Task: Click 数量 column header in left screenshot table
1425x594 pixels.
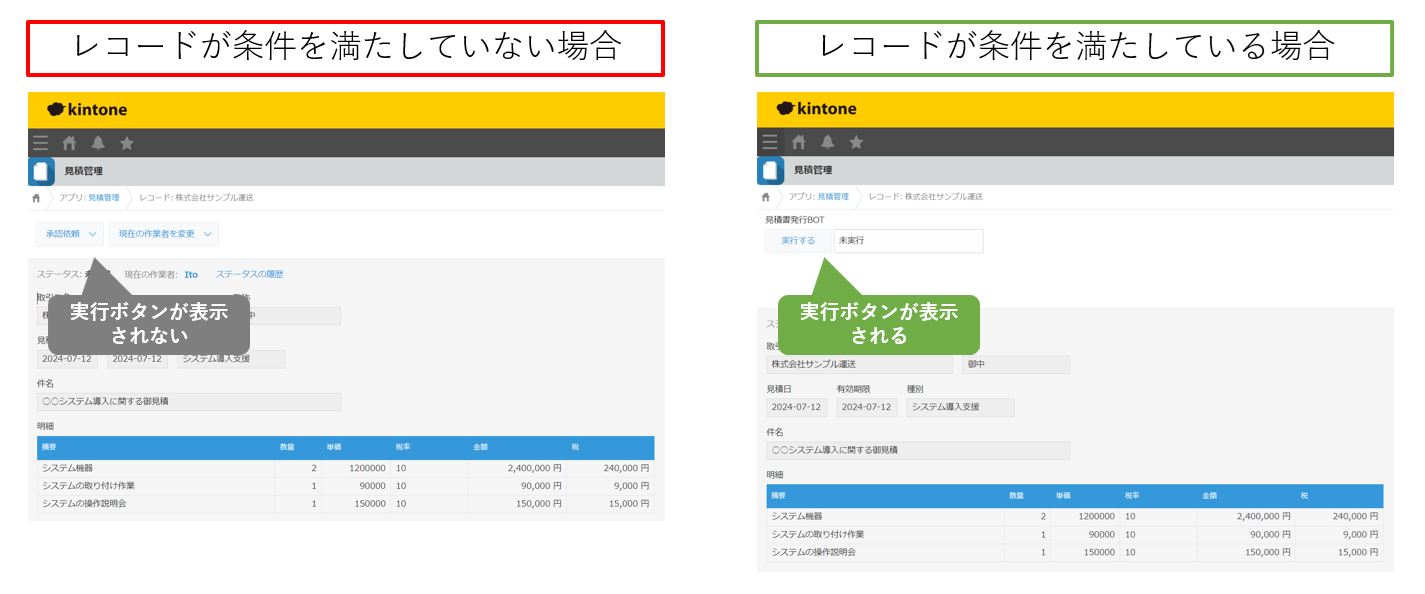Action: point(298,448)
